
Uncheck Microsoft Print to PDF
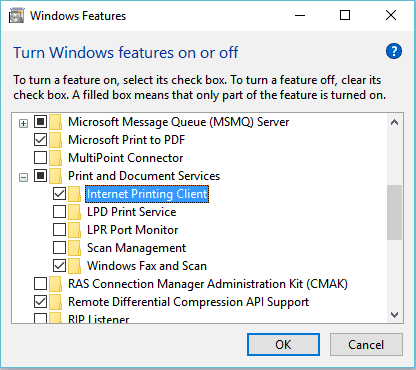40,140
